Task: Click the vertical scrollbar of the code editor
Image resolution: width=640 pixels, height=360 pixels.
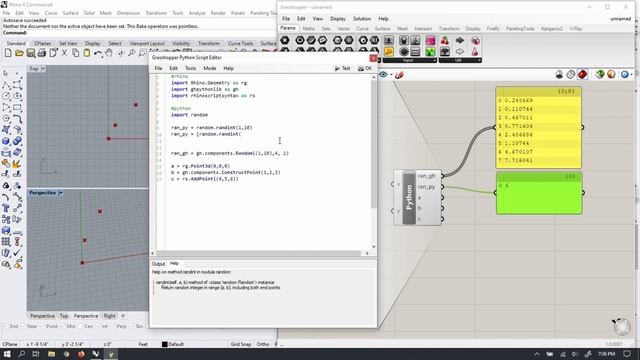Action: coord(373,144)
